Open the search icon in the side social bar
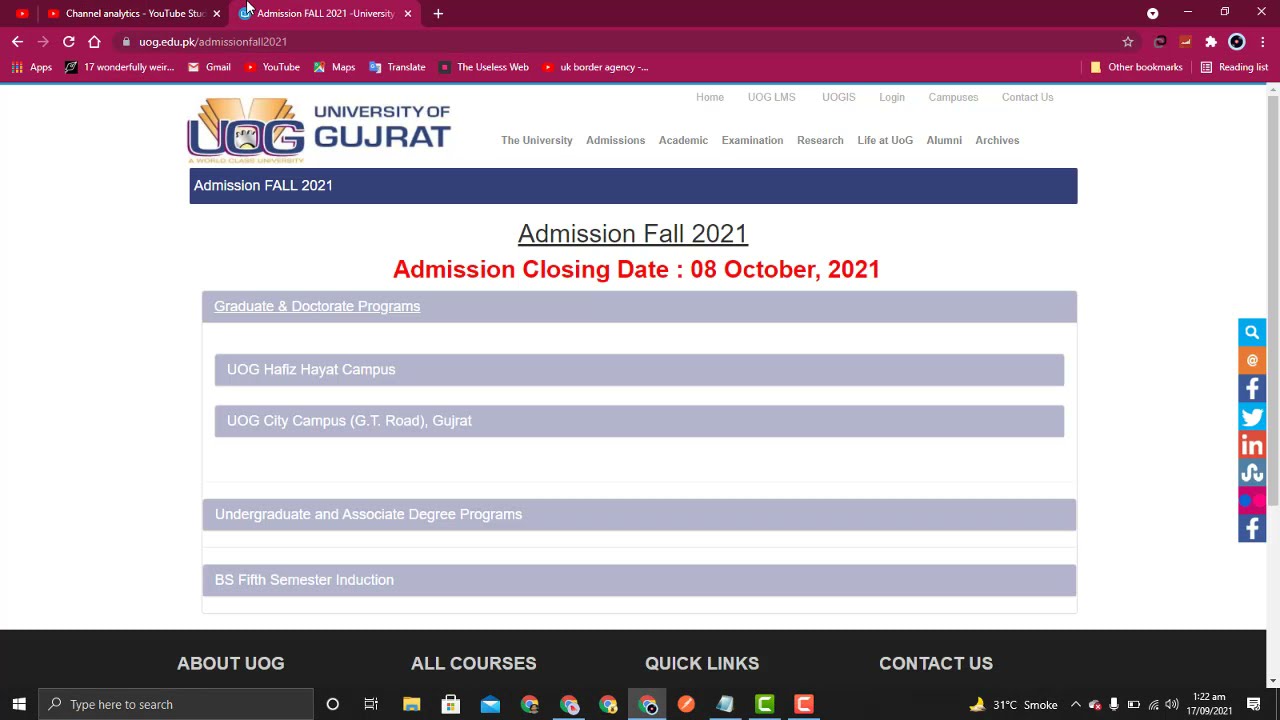1280x720 pixels. click(1252, 332)
